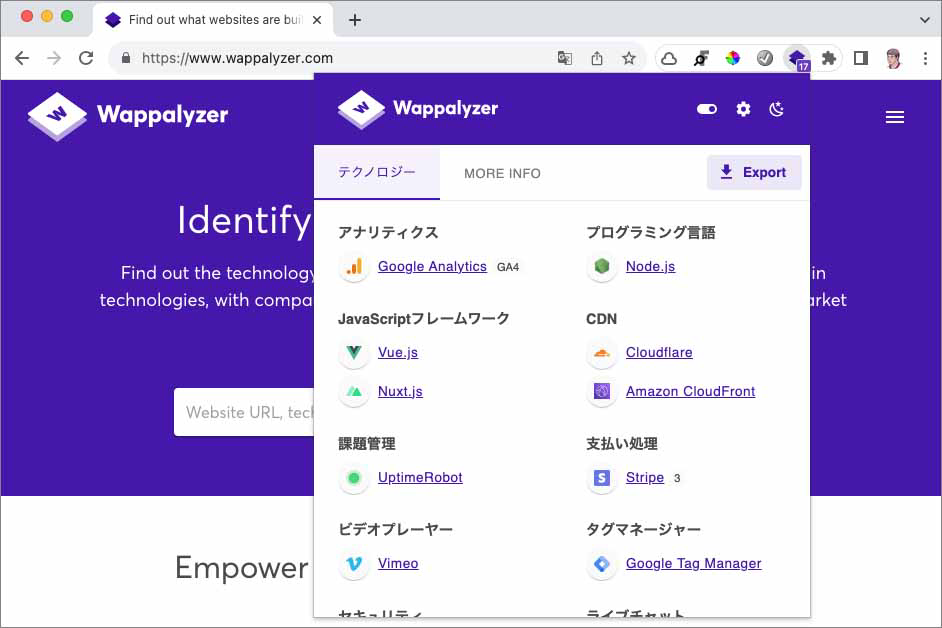Click the Vue.js icon in JavaScriptフレームワーク
This screenshot has height=628, width=942.
pos(353,353)
